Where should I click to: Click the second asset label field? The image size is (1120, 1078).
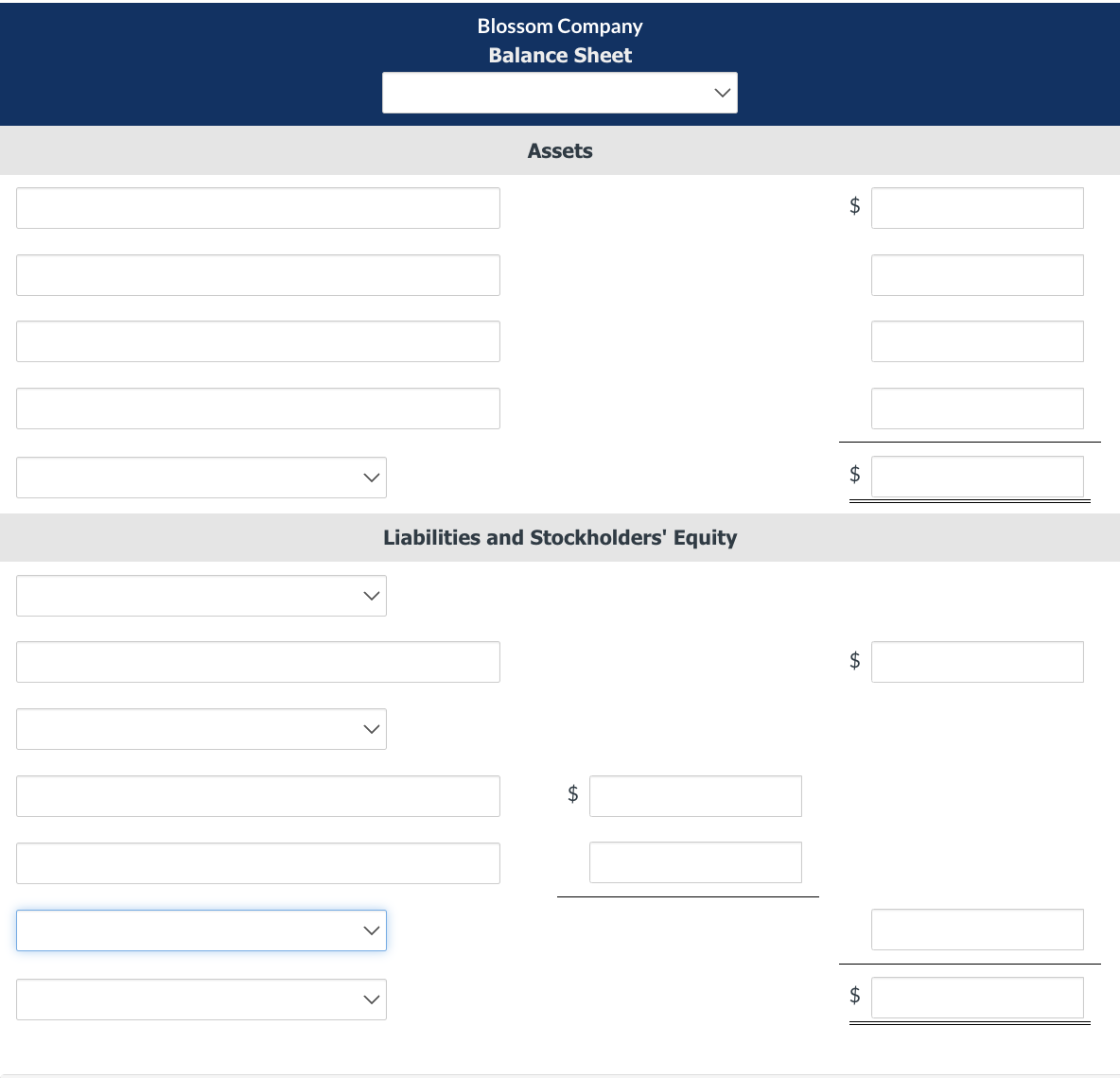click(x=258, y=275)
